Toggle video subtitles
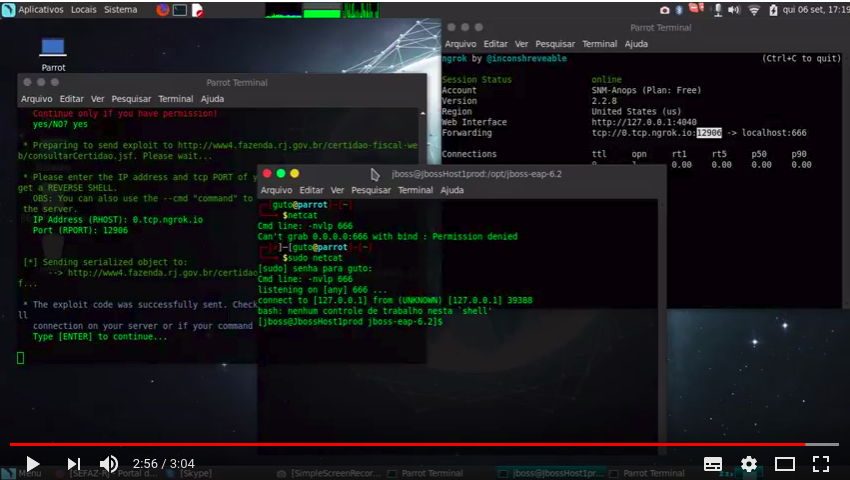850x480 pixels. pyautogui.click(x=712, y=464)
